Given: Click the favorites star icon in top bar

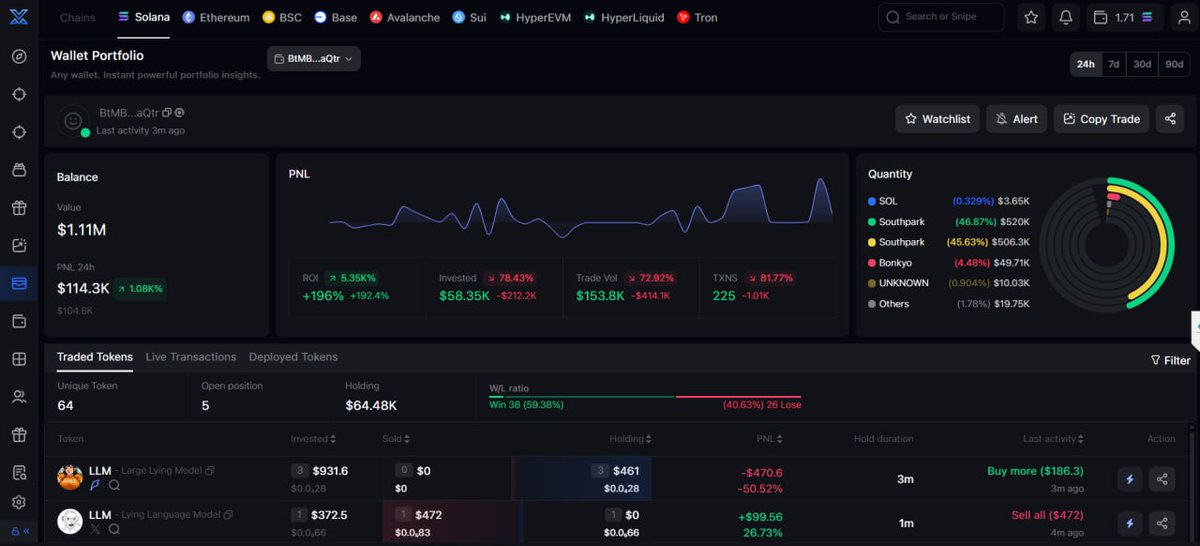Looking at the screenshot, I should (x=1031, y=17).
